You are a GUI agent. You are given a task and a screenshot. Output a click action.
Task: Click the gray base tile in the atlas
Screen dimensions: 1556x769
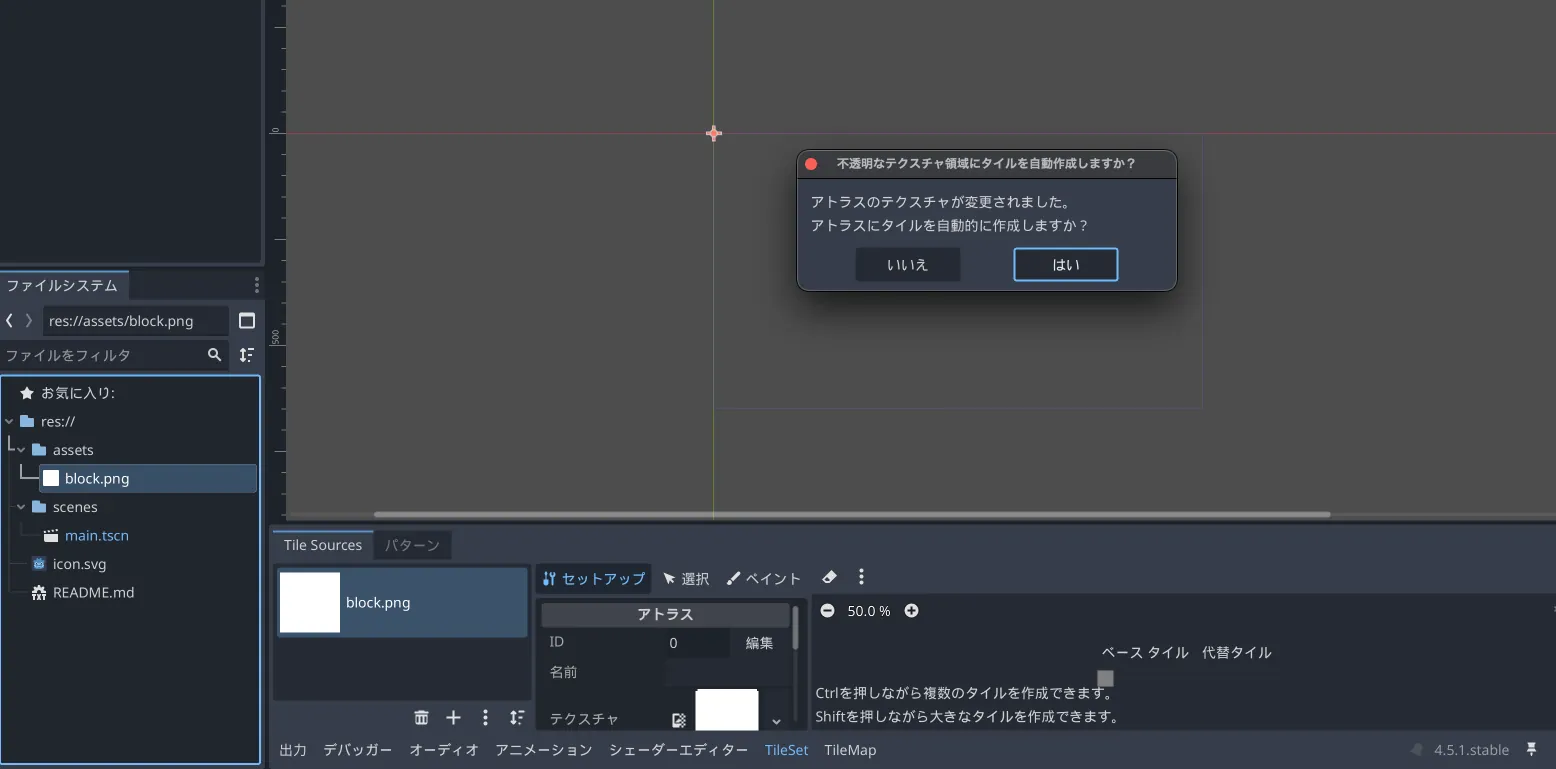[x=1105, y=678]
